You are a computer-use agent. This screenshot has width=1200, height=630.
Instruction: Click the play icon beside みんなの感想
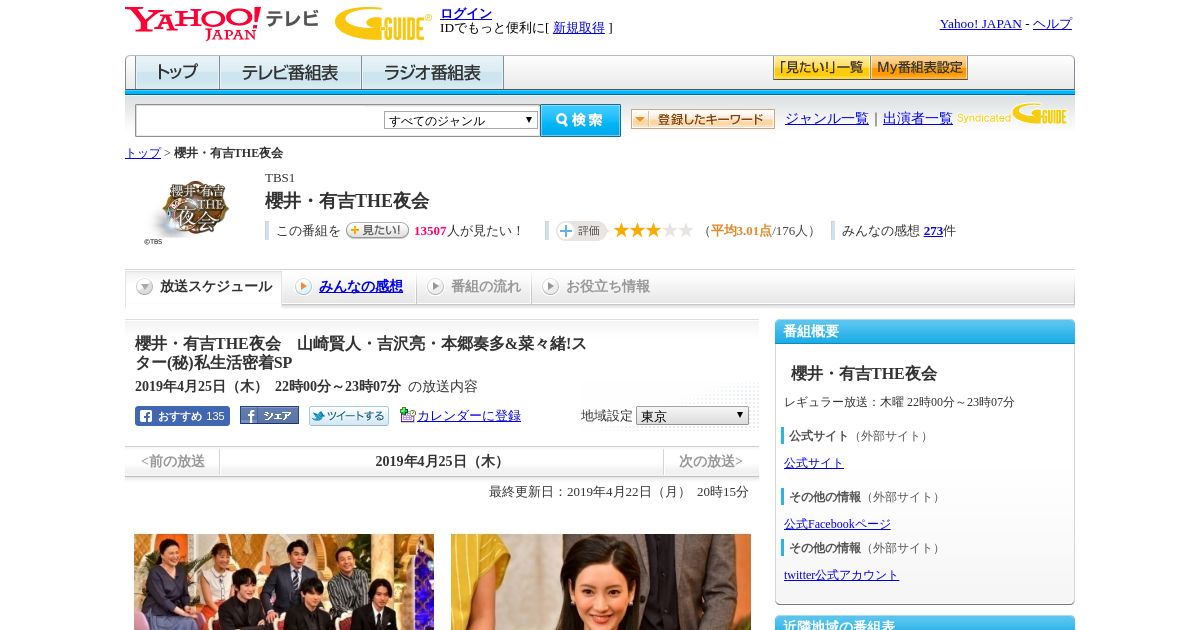click(x=303, y=287)
